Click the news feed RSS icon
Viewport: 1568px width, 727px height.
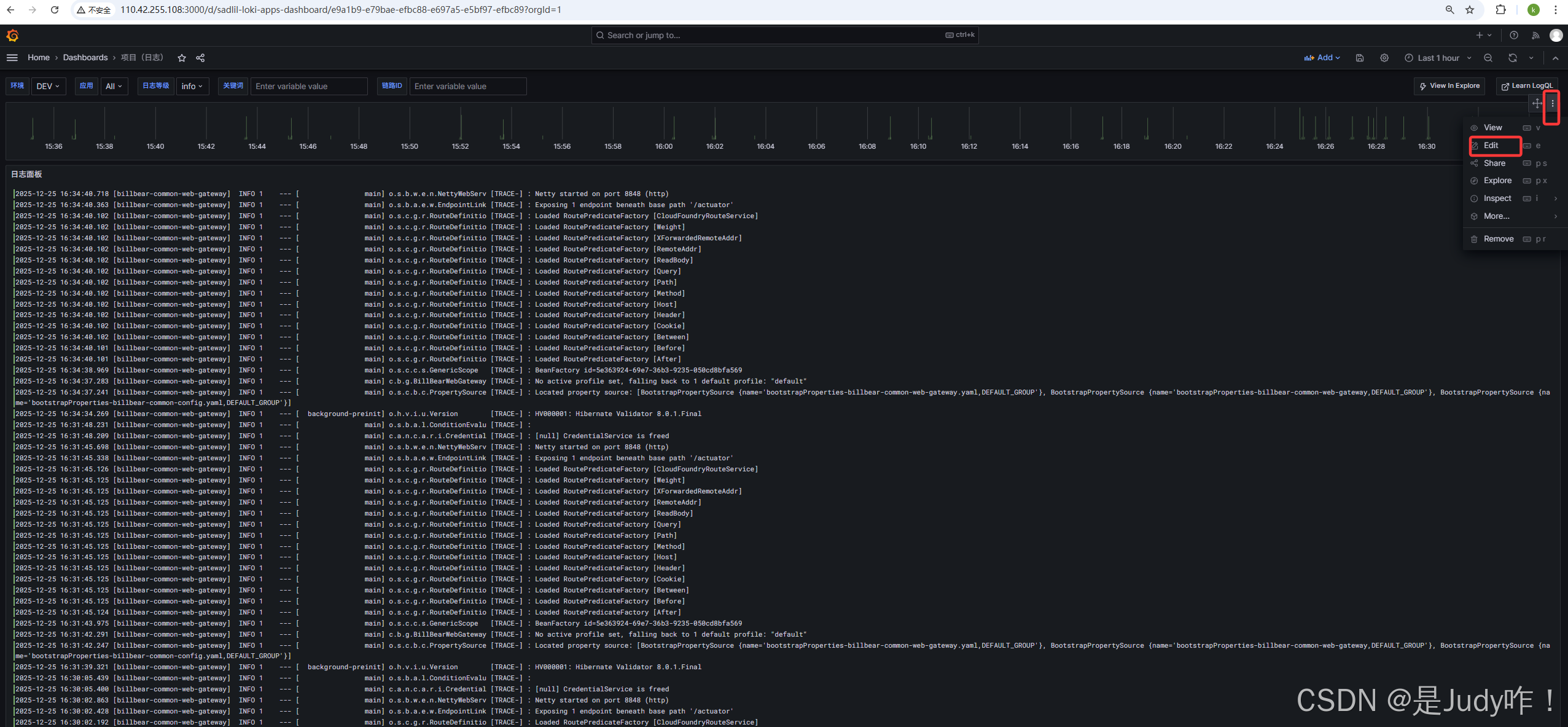point(1535,36)
